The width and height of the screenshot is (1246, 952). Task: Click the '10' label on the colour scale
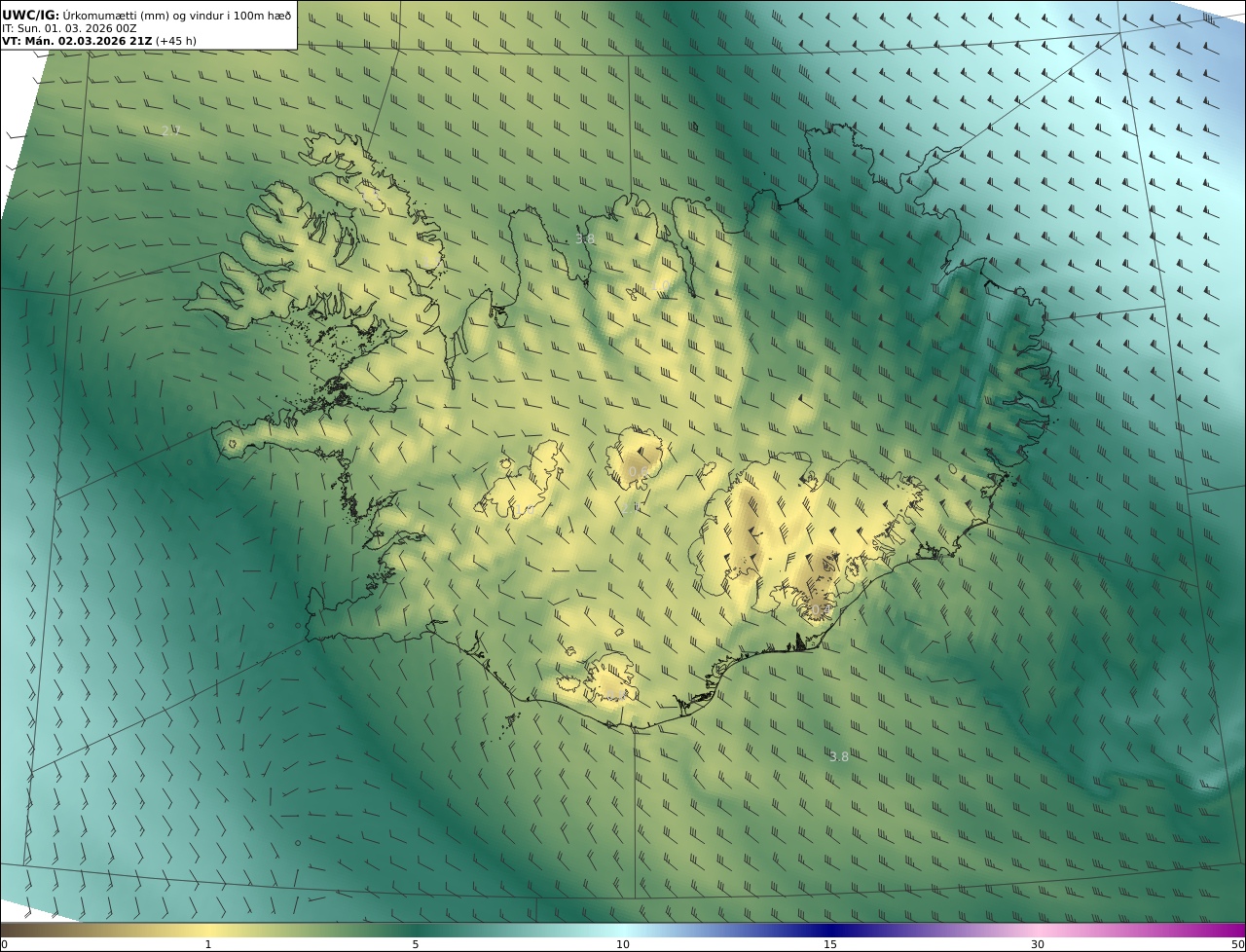pos(623,944)
